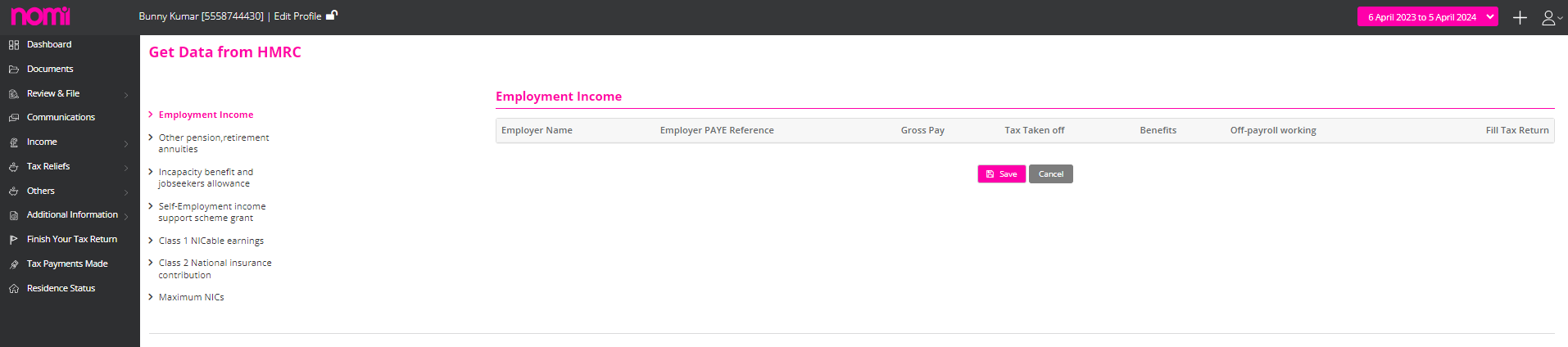Click the Nomi logo

point(40,16)
